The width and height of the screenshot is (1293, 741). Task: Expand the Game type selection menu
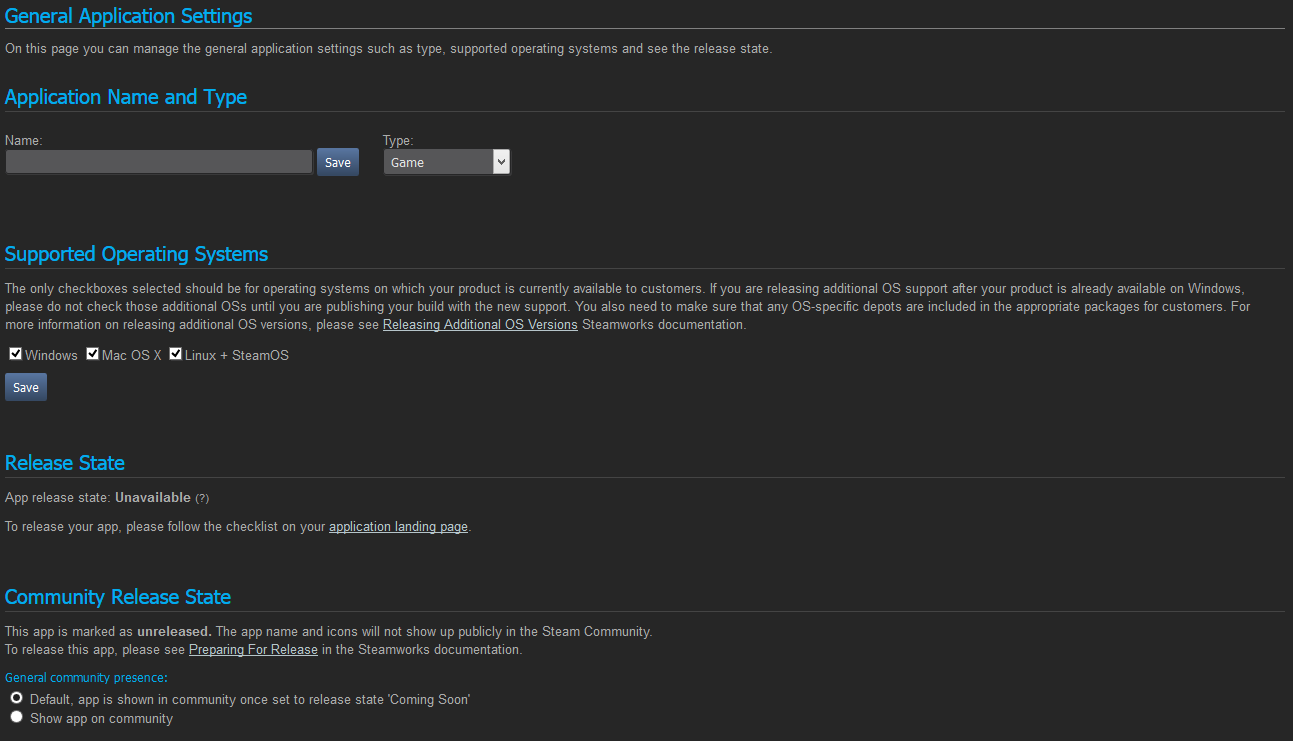click(446, 161)
